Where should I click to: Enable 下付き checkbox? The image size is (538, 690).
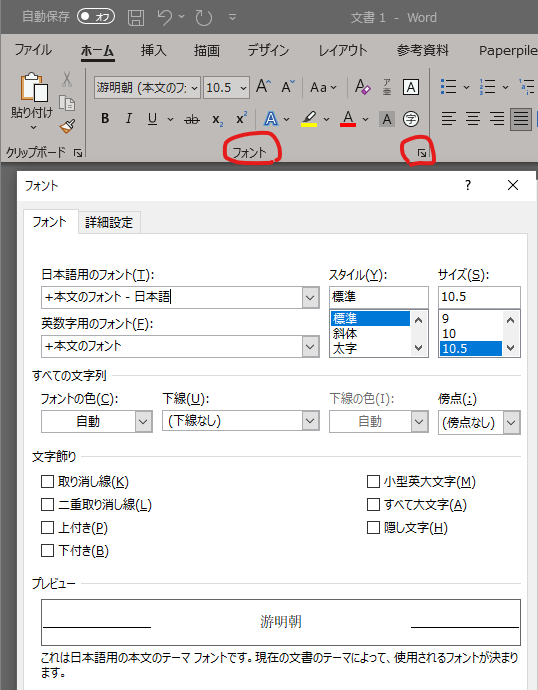click(x=47, y=550)
